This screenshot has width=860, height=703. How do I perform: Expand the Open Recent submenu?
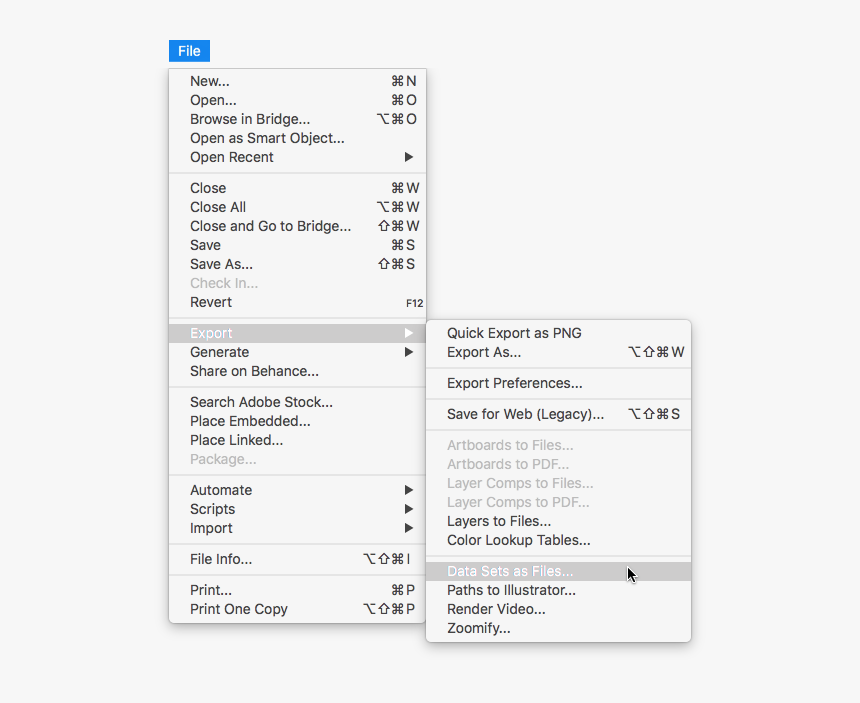(231, 157)
